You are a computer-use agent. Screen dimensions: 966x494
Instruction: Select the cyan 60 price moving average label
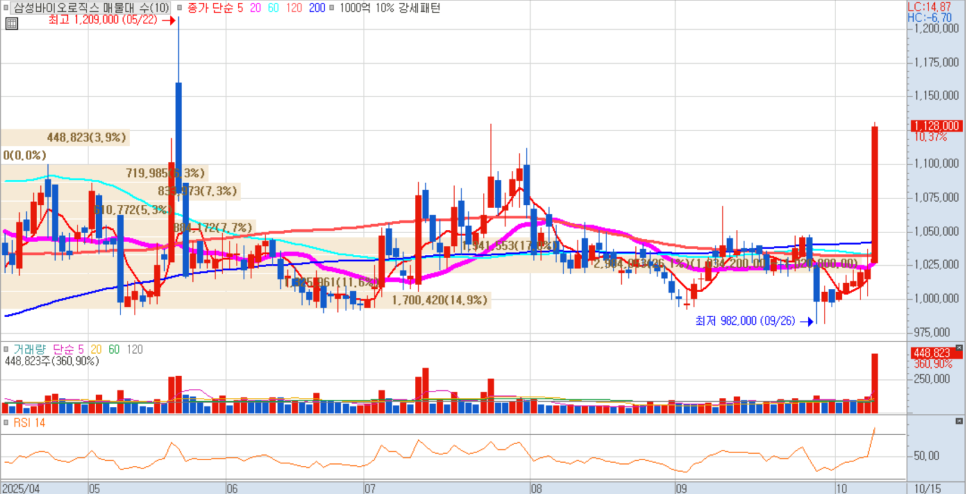pyautogui.click(x=276, y=9)
